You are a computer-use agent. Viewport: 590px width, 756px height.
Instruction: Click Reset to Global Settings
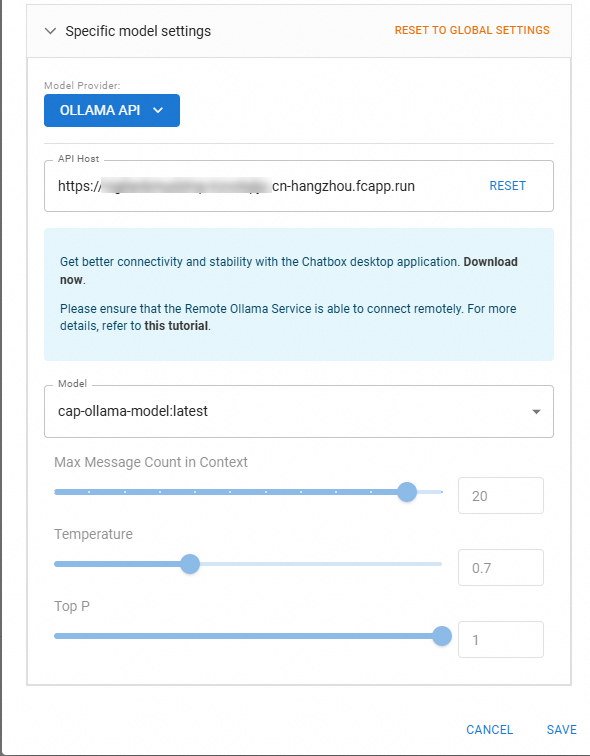[472, 30]
